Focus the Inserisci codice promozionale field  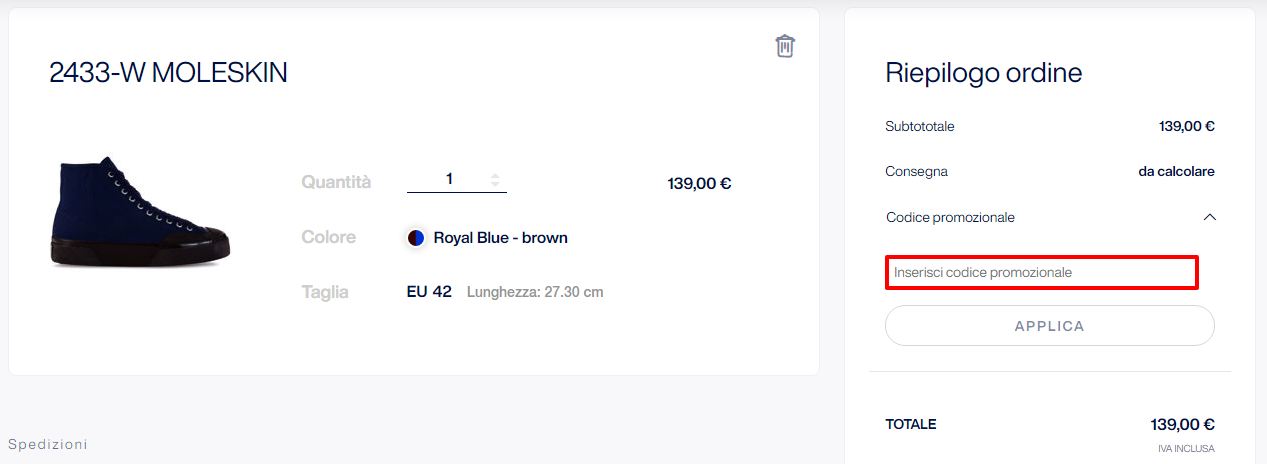click(x=1042, y=272)
